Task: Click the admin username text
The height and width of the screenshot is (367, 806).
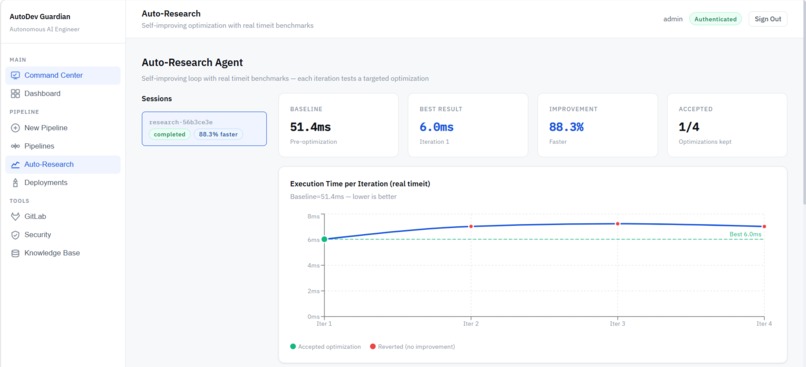Action: click(673, 19)
